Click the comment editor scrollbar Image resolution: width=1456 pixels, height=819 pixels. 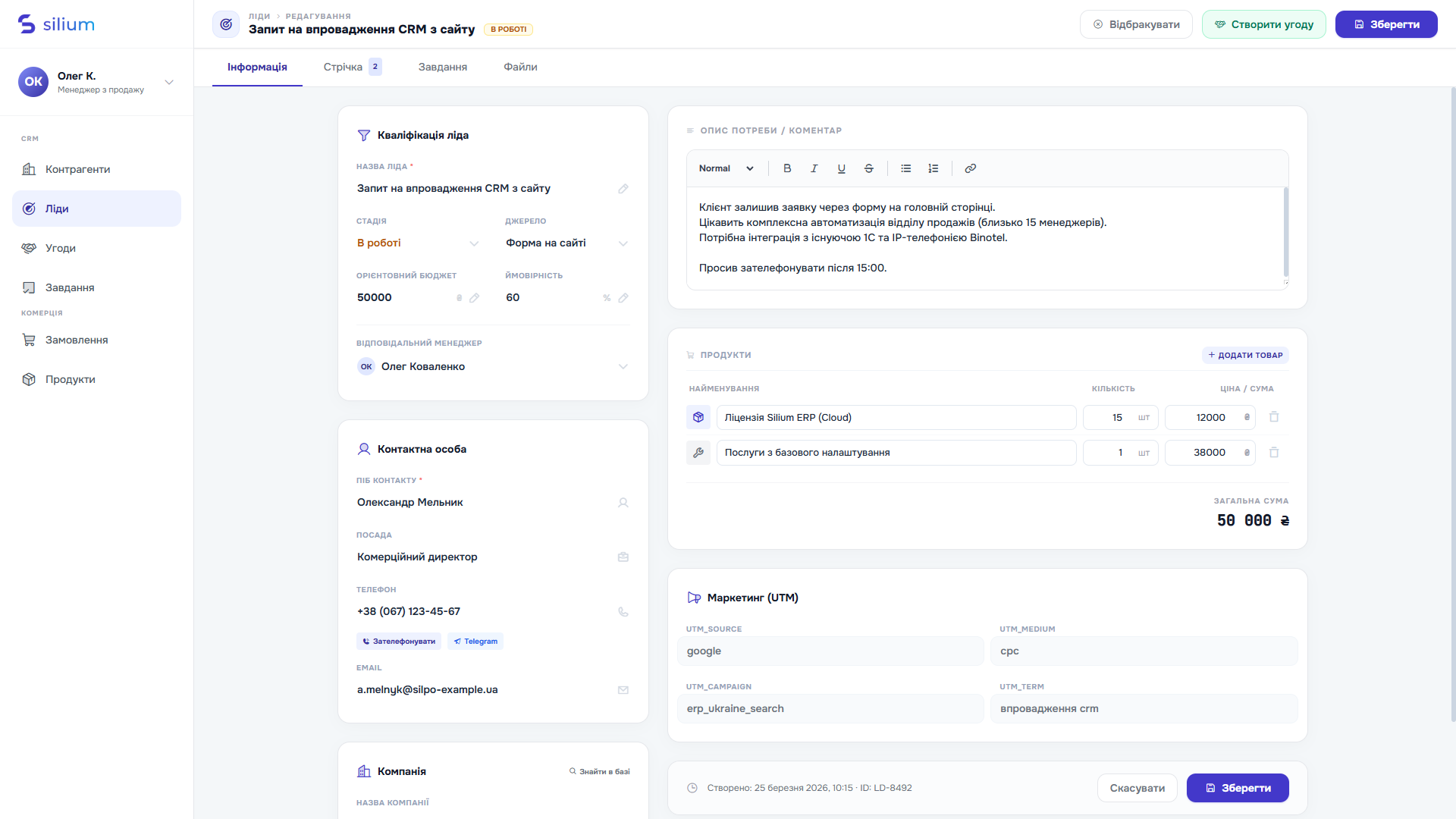click(x=1286, y=232)
